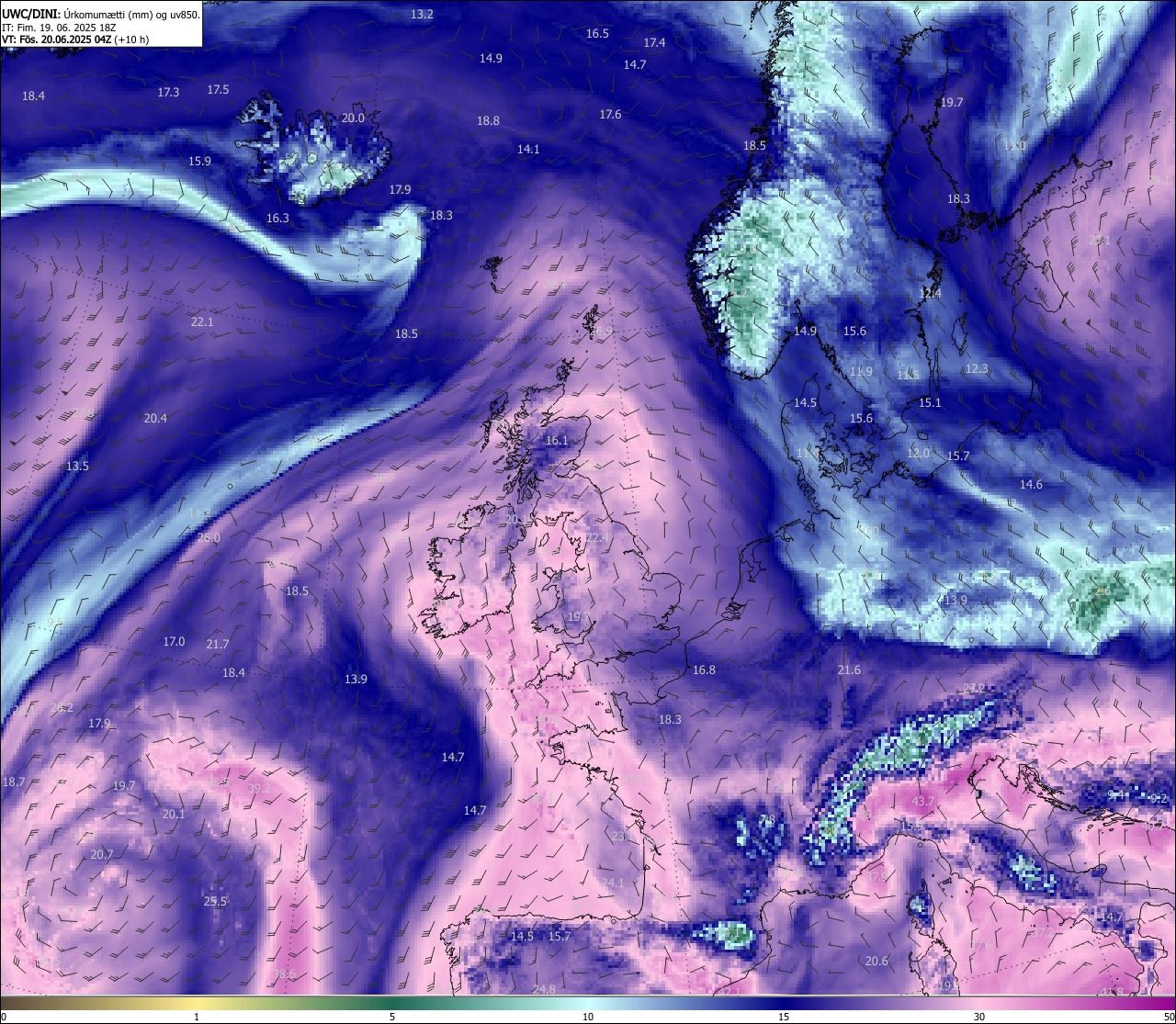Click the 13.5 value label
Viewport: 1176px width, 1024px height.
[77, 467]
